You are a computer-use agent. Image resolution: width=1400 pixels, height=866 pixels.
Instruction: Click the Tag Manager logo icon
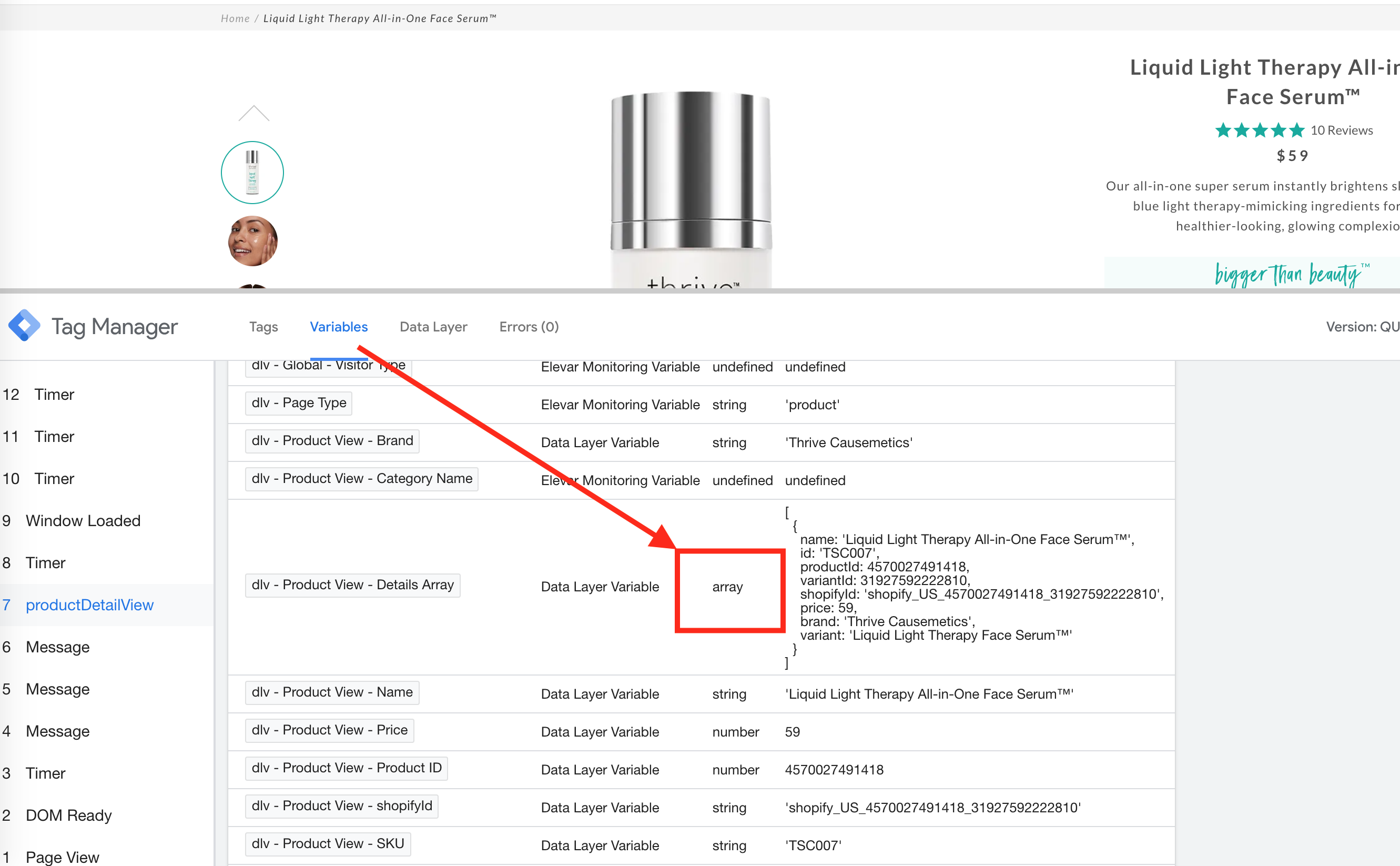coord(24,326)
